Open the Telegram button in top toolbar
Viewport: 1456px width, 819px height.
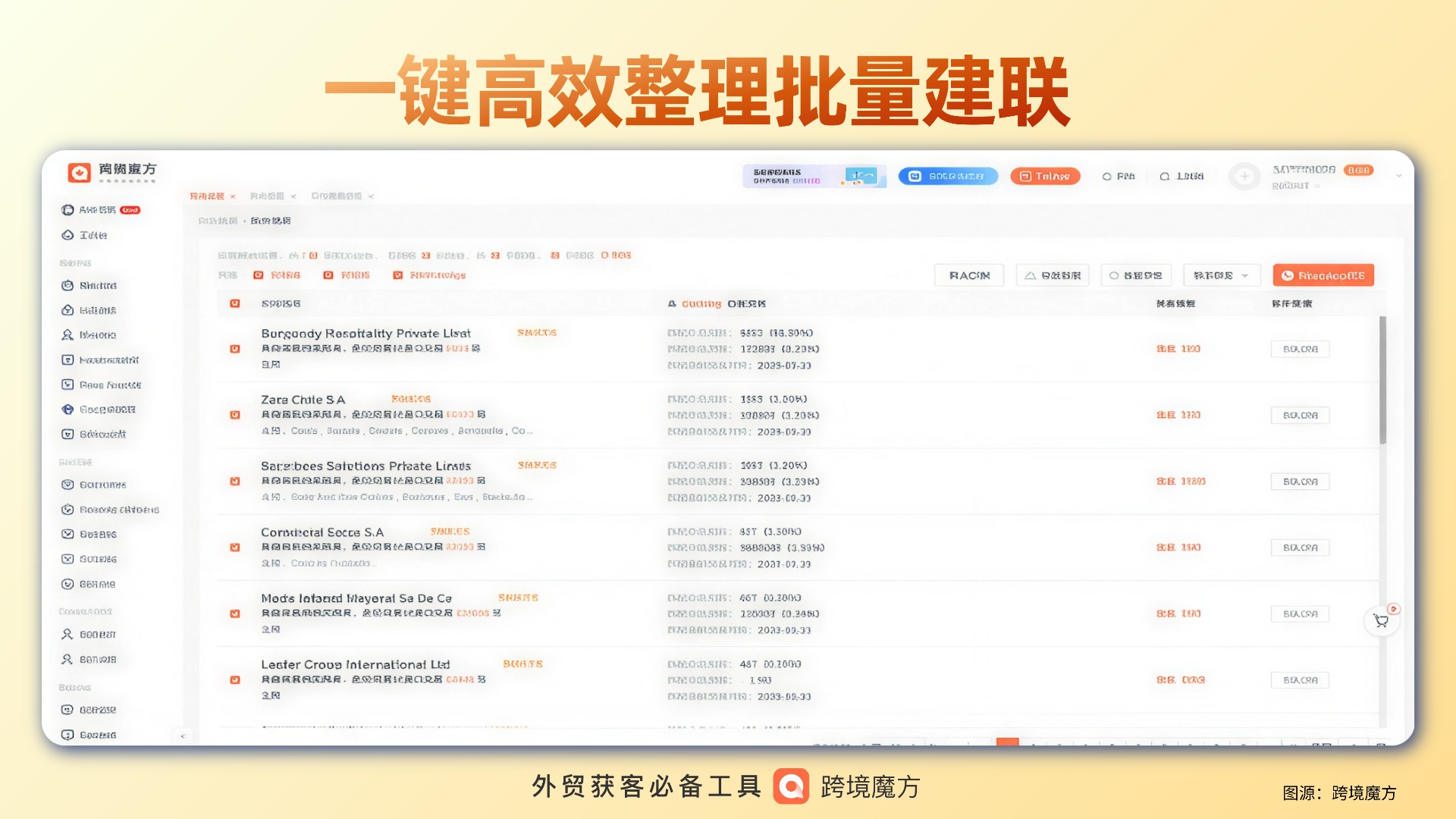click(1045, 175)
